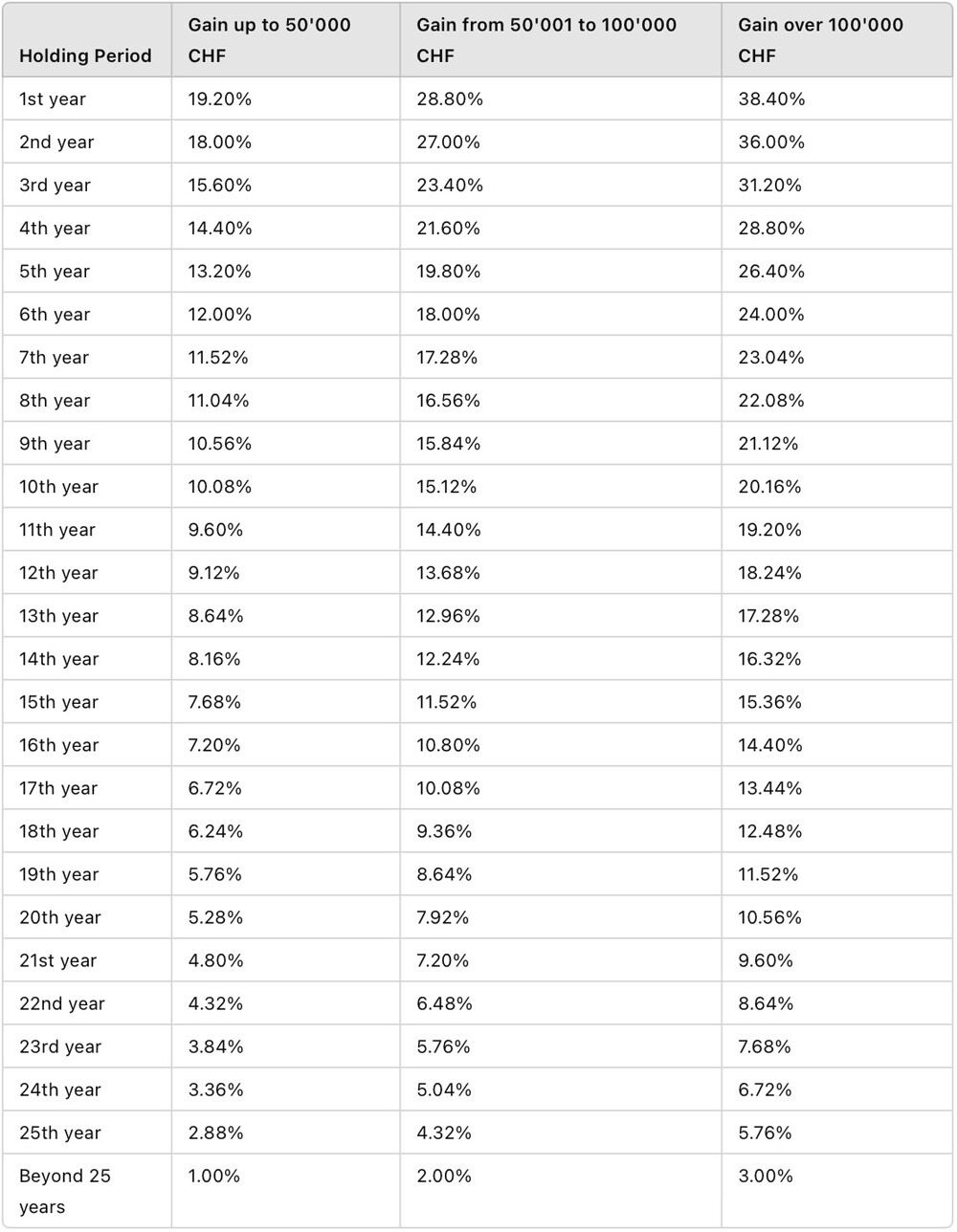This screenshot has width=957, height=1232.
Task: Click the 5.28% cell in the 20th year row
Action: click(x=215, y=917)
